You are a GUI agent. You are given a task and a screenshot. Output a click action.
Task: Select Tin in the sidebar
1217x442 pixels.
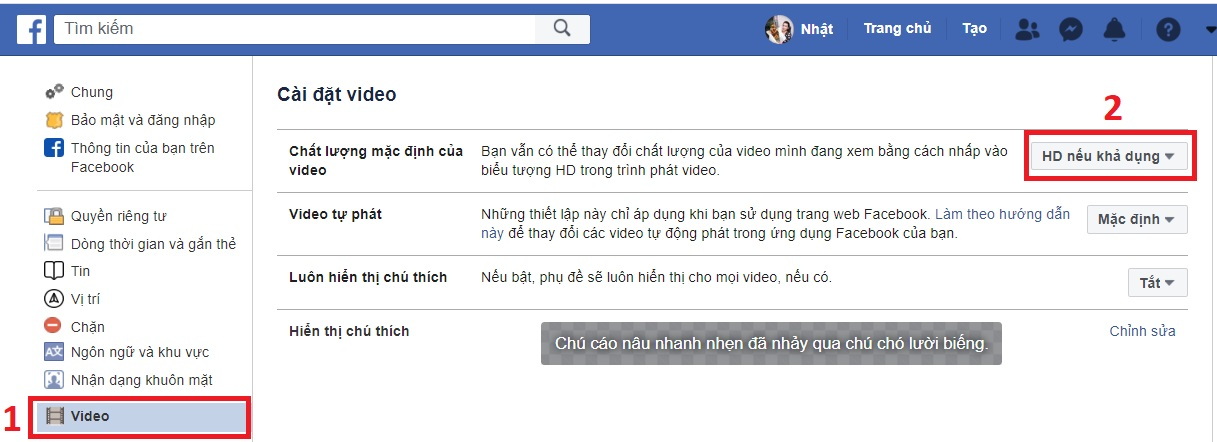80,271
